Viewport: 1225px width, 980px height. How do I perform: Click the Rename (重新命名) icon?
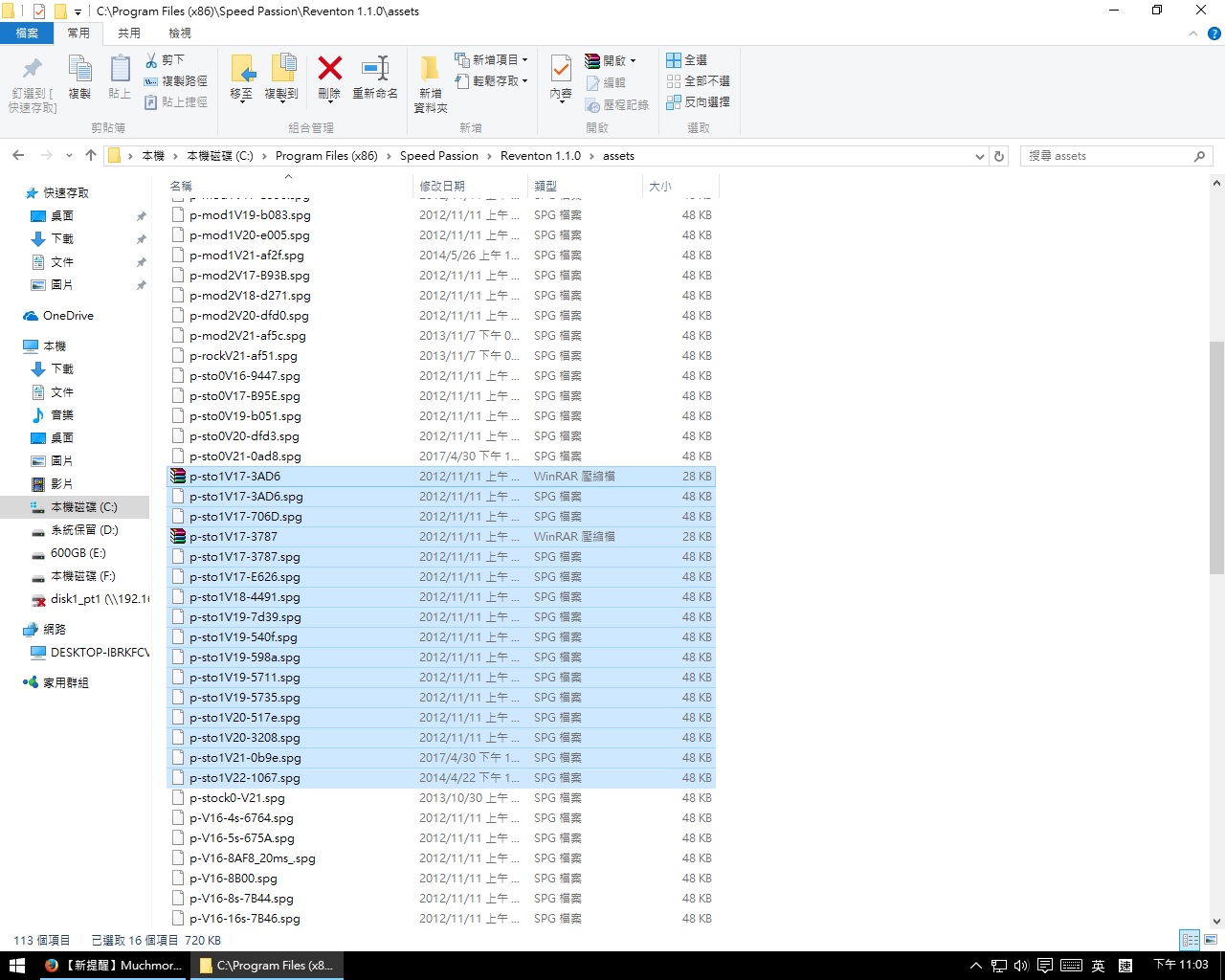point(374,68)
